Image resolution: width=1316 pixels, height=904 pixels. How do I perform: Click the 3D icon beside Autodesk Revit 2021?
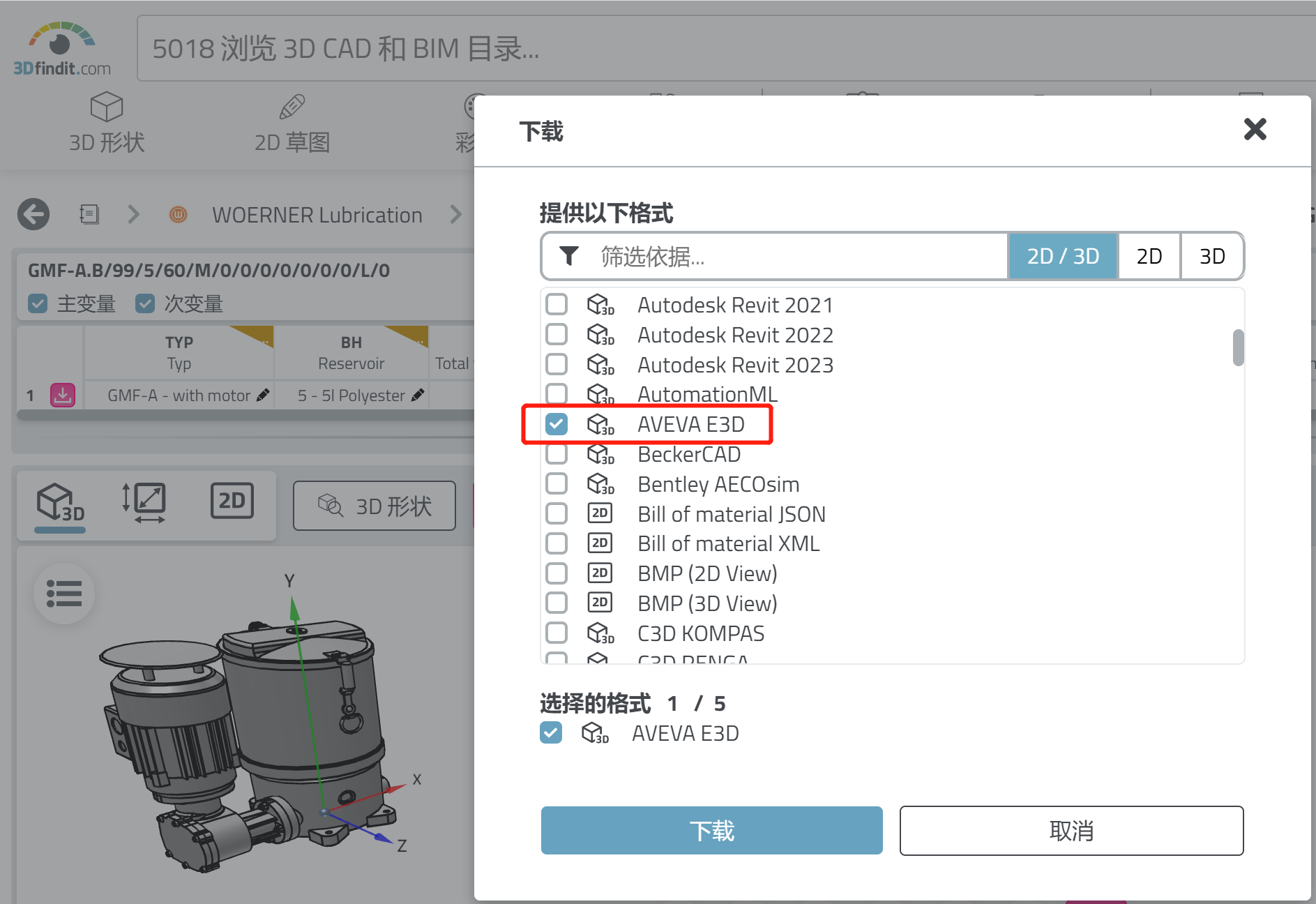point(600,305)
